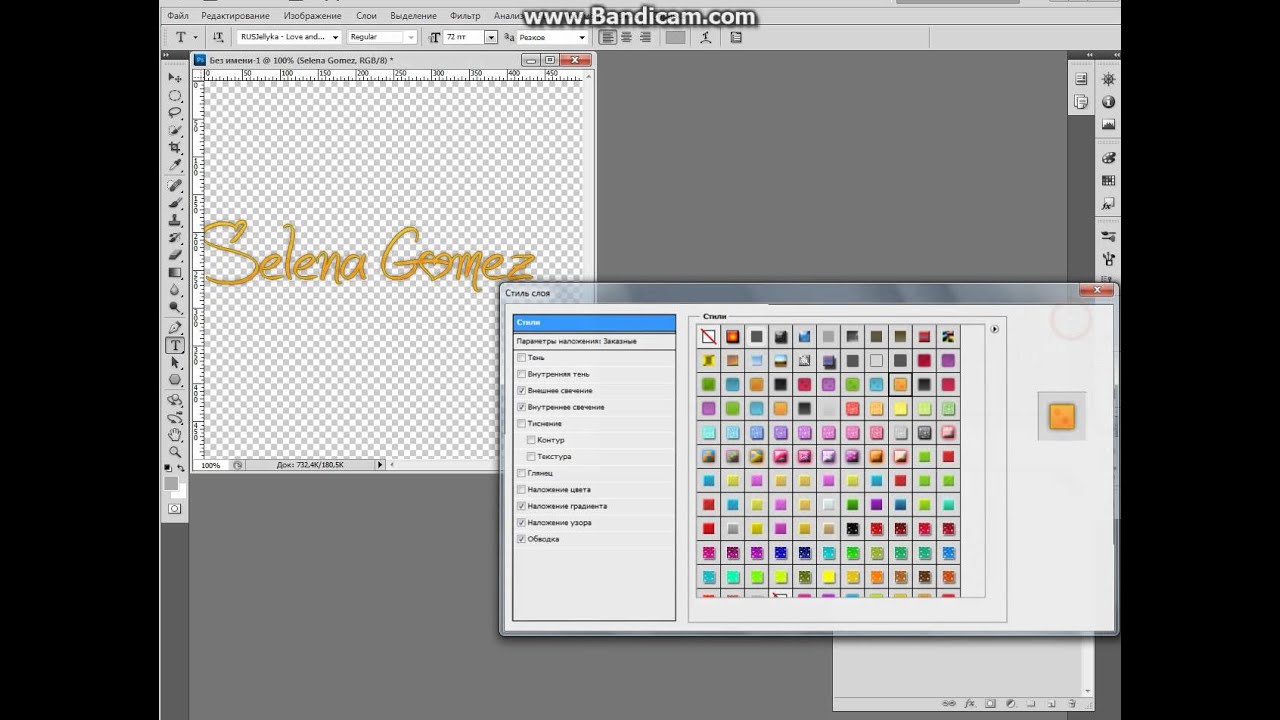The width and height of the screenshot is (1280, 720).
Task: Select the Eraser tool
Action: tap(175, 255)
